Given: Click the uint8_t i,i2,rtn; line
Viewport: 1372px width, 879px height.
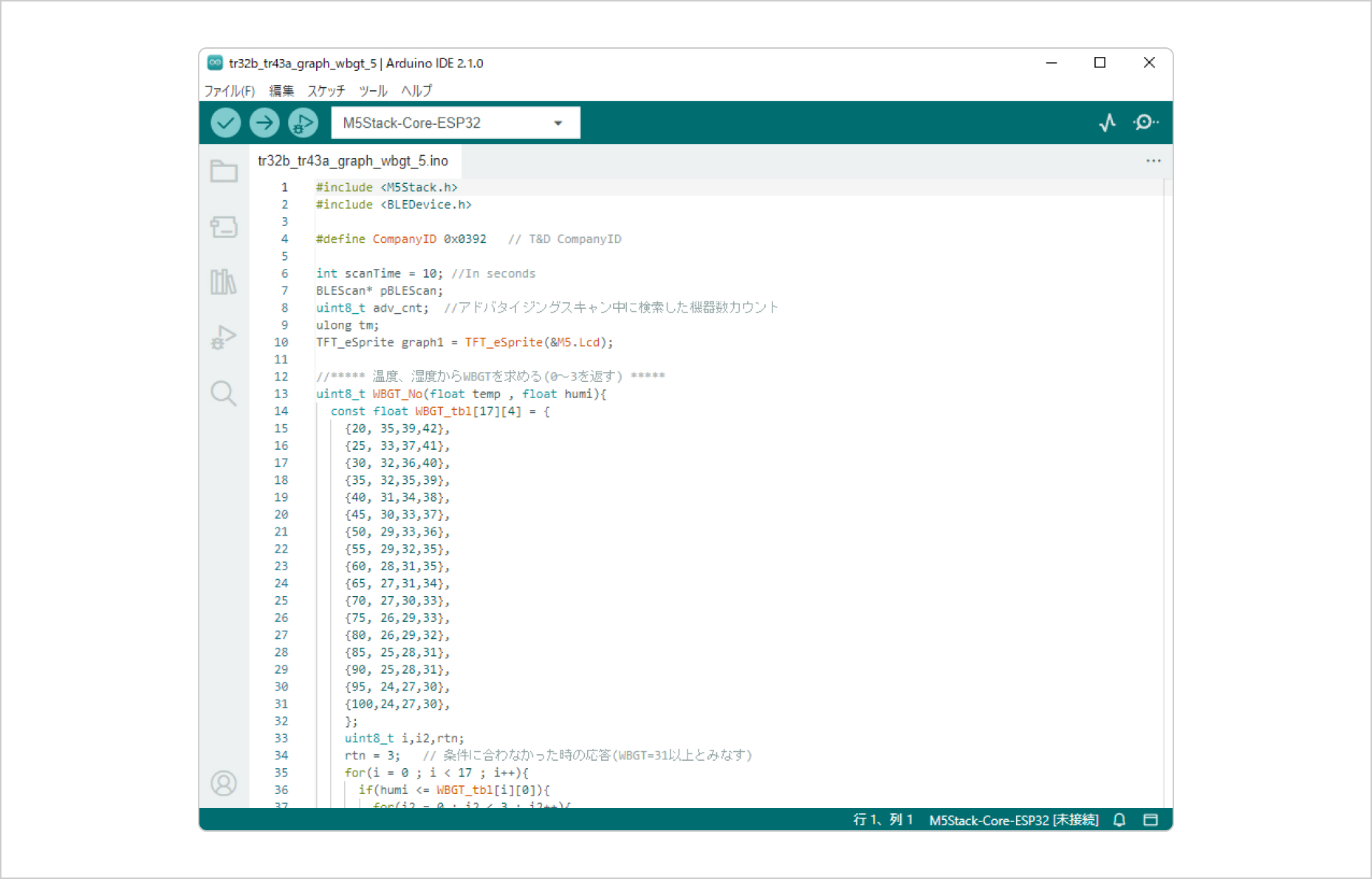Looking at the screenshot, I should (x=404, y=739).
